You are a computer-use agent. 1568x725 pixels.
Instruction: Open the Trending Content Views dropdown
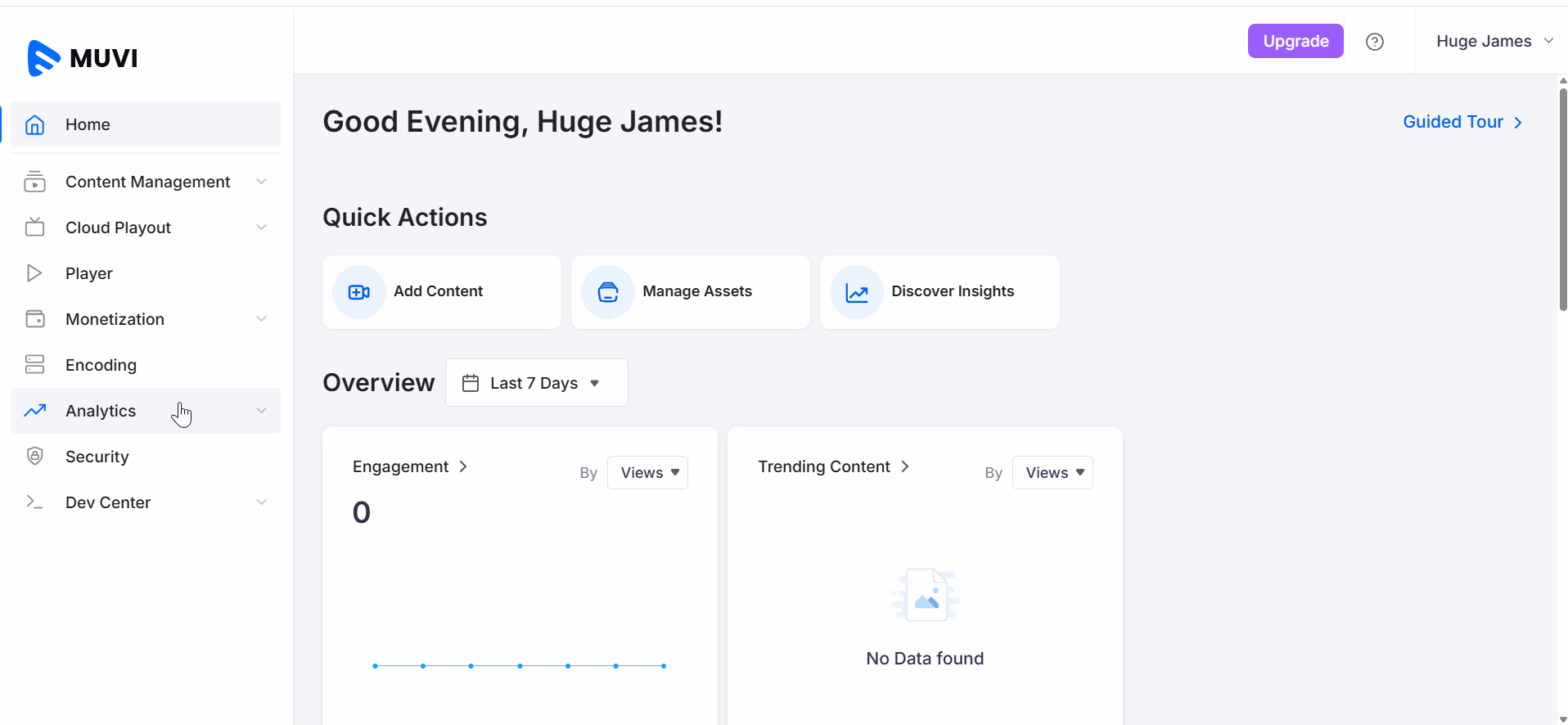(x=1052, y=473)
